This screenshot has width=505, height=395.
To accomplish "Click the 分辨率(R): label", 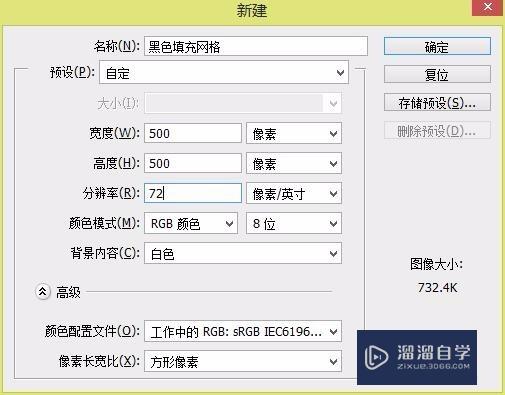I will coord(111,193).
